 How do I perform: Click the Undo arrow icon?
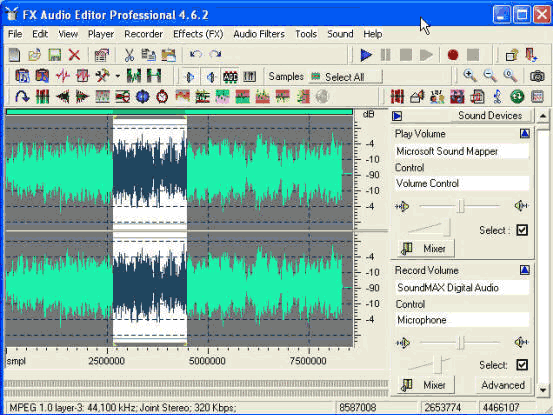[x=196, y=54]
